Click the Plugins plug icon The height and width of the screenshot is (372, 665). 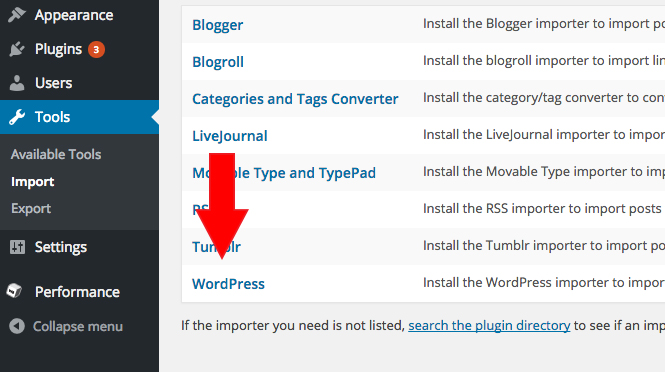pyautogui.click(x=17, y=49)
